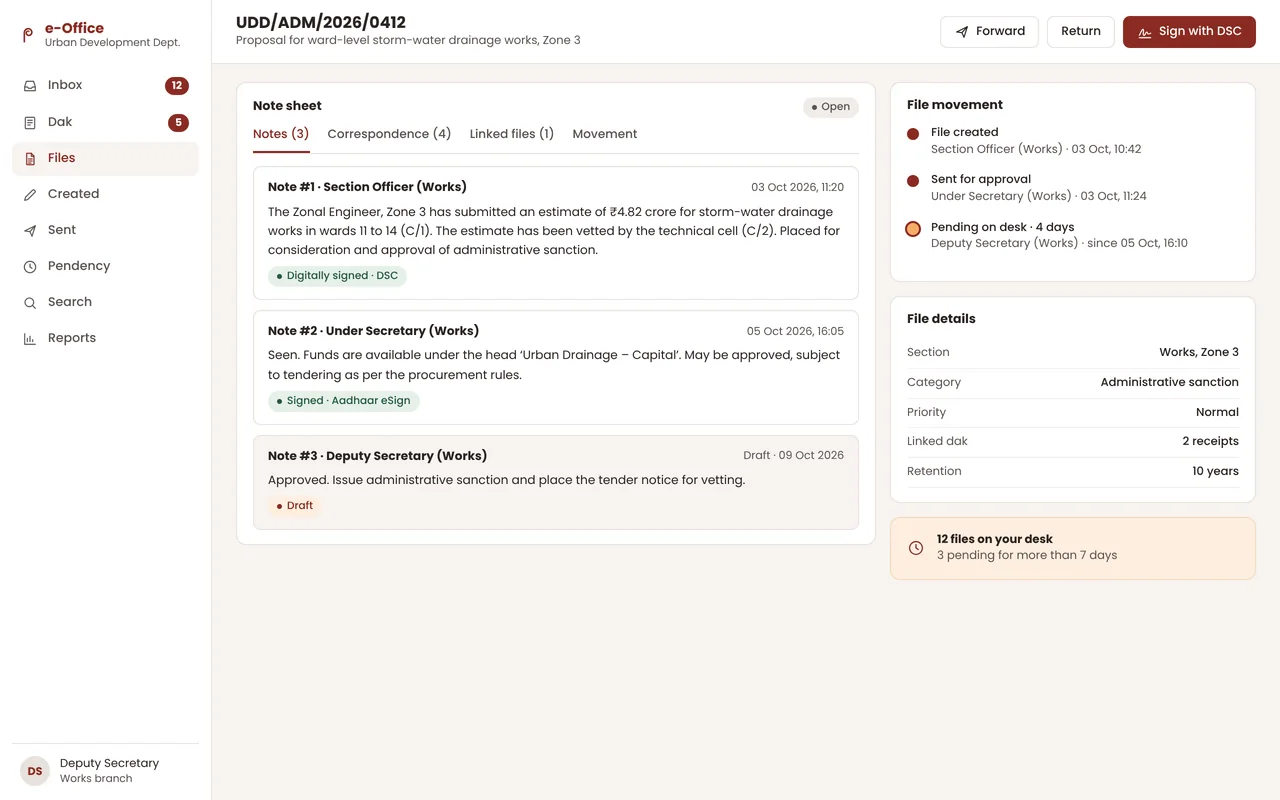The image size is (1280, 800).
Task: Click the file number UDD/ADM/2026/0412
Action: point(321,22)
